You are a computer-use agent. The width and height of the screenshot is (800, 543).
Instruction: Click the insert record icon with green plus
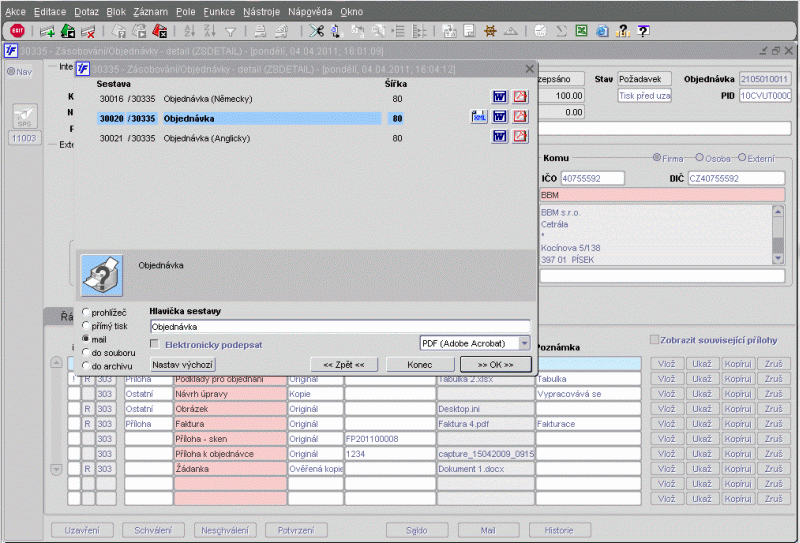47,32
